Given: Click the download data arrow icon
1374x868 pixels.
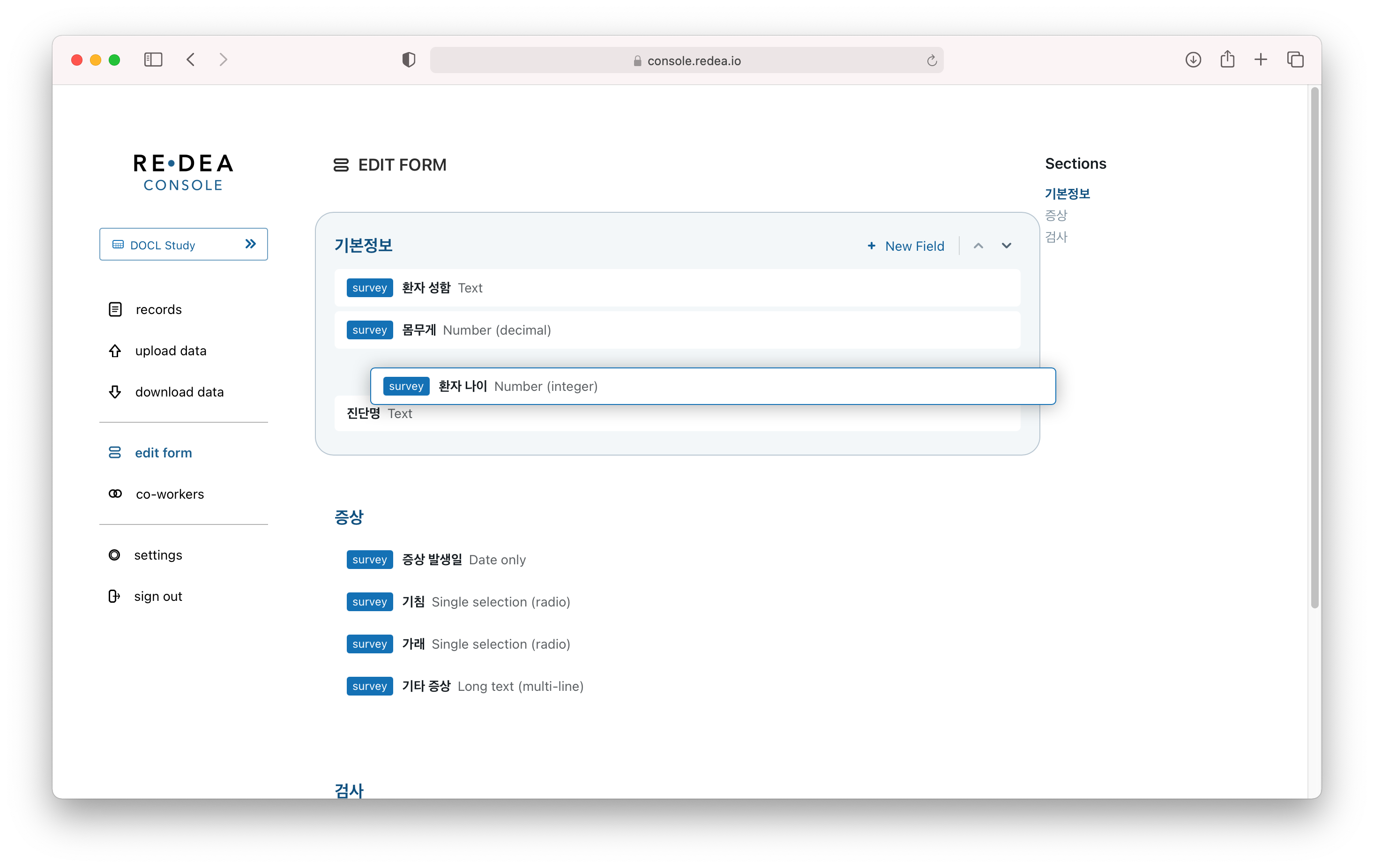Looking at the screenshot, I should pos(115,392).
